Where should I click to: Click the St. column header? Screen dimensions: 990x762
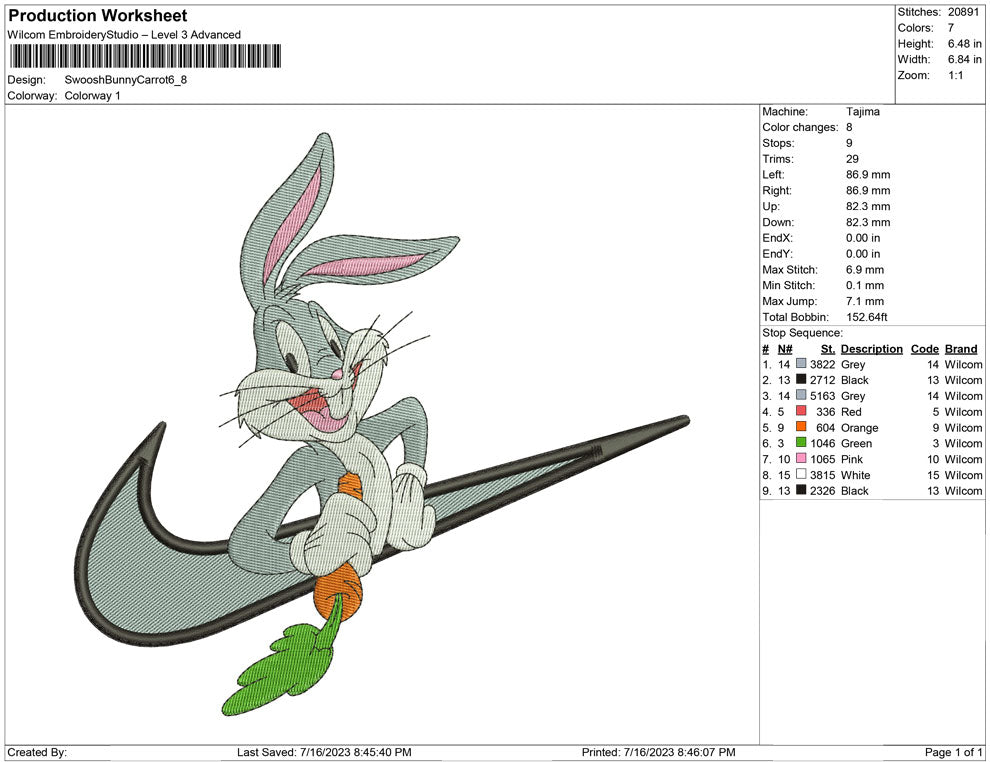coord(827,349)
